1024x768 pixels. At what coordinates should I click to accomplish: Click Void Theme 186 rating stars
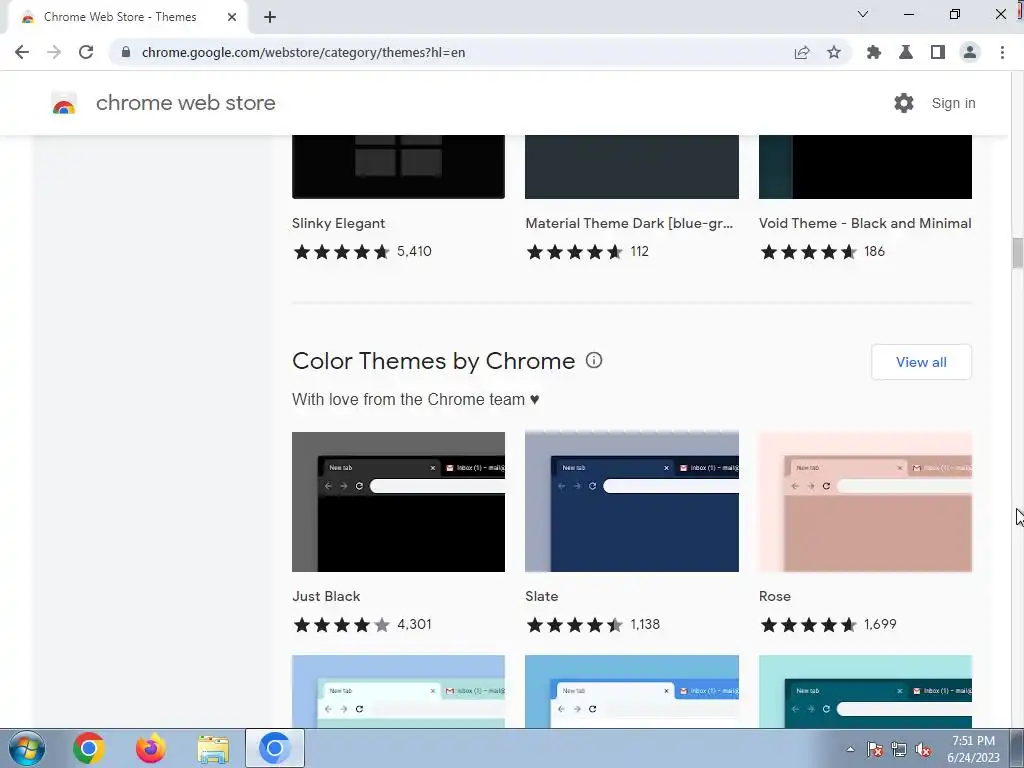point(808,251)
